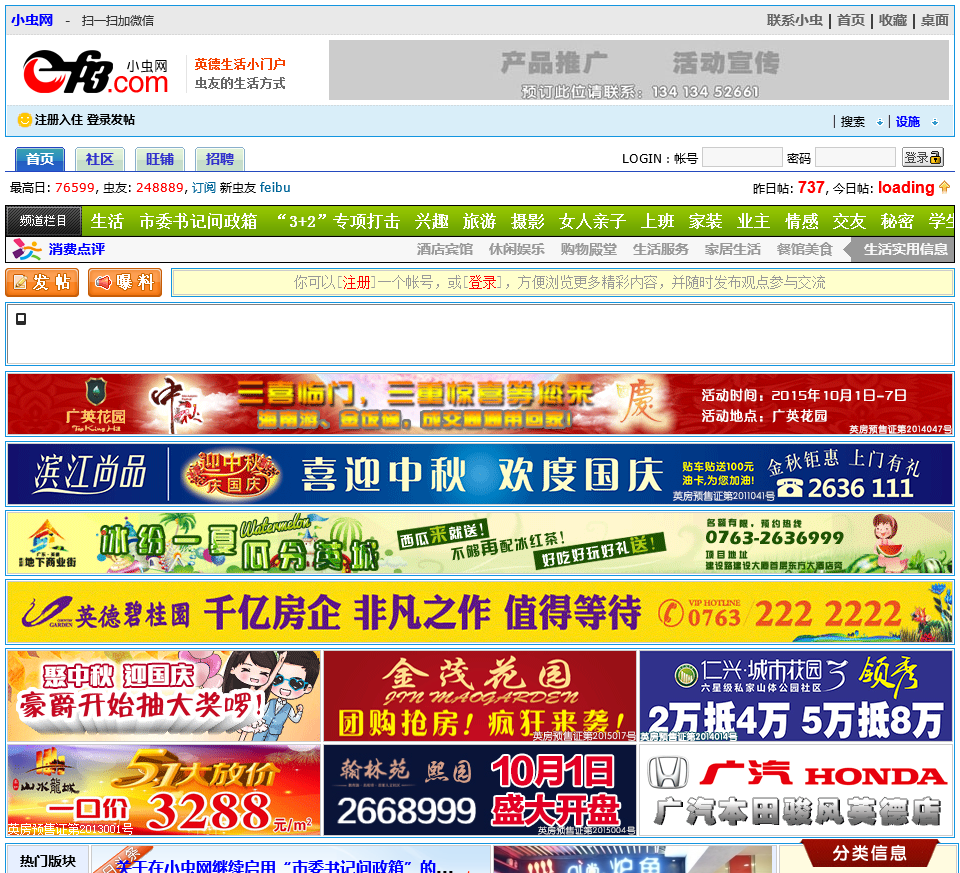This screenshot has height=873, width=960.
Task: Select the 生活服务 category
Action: [x=661, y=249]
